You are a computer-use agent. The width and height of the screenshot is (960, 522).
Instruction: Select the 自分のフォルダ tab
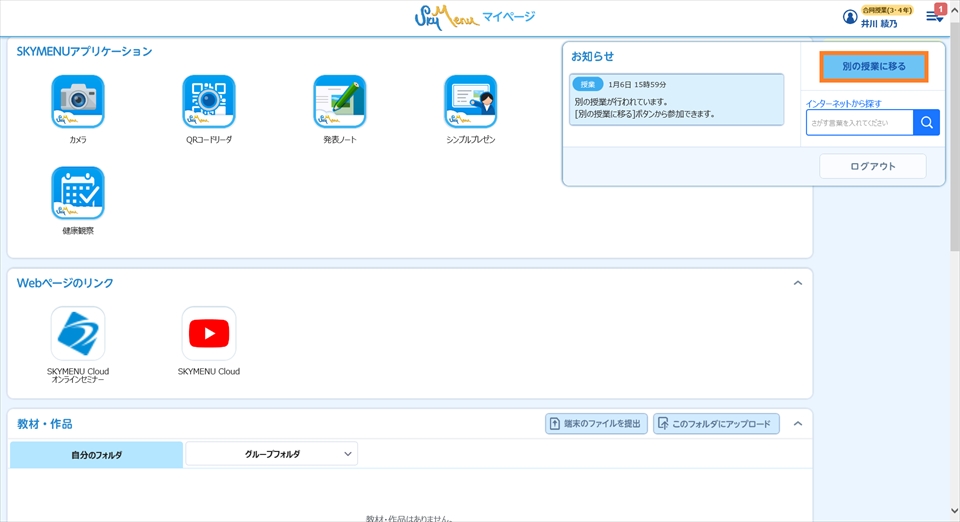(x=97, y=455)
